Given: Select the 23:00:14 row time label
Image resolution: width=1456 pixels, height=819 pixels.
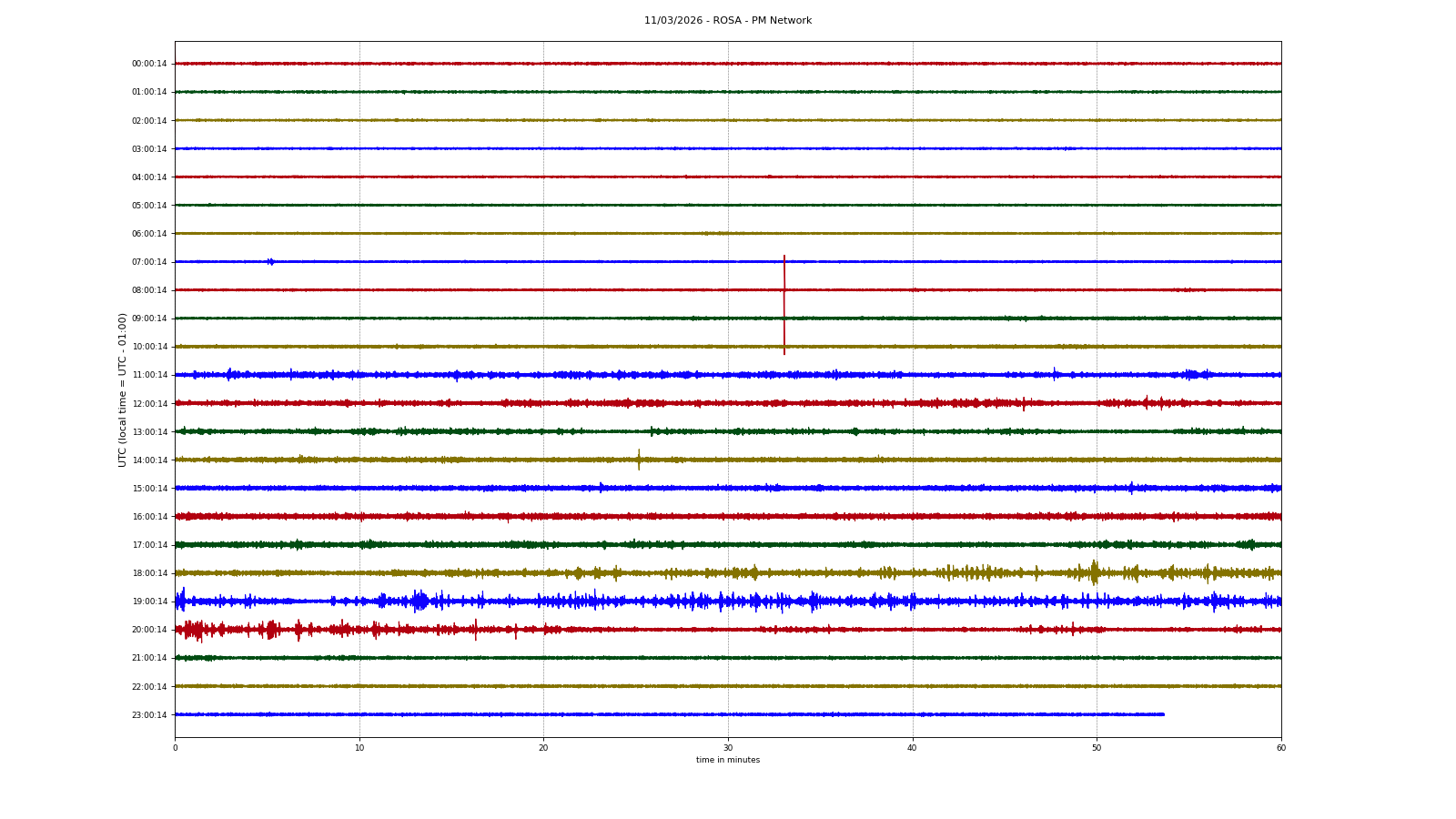Looking at the screenshot, I should tap(149, 715).
